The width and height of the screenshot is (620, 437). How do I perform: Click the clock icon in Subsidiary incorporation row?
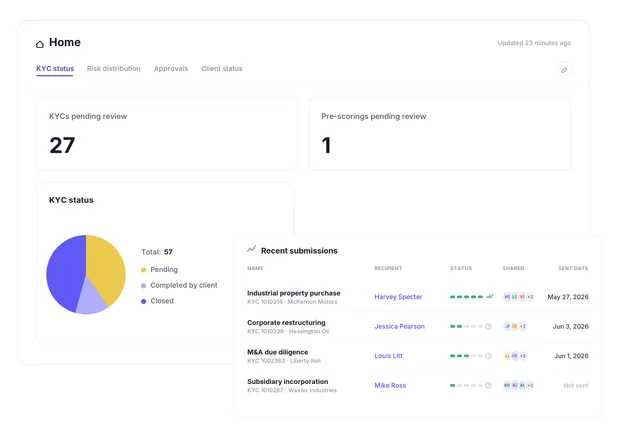[x=488, y=385]
